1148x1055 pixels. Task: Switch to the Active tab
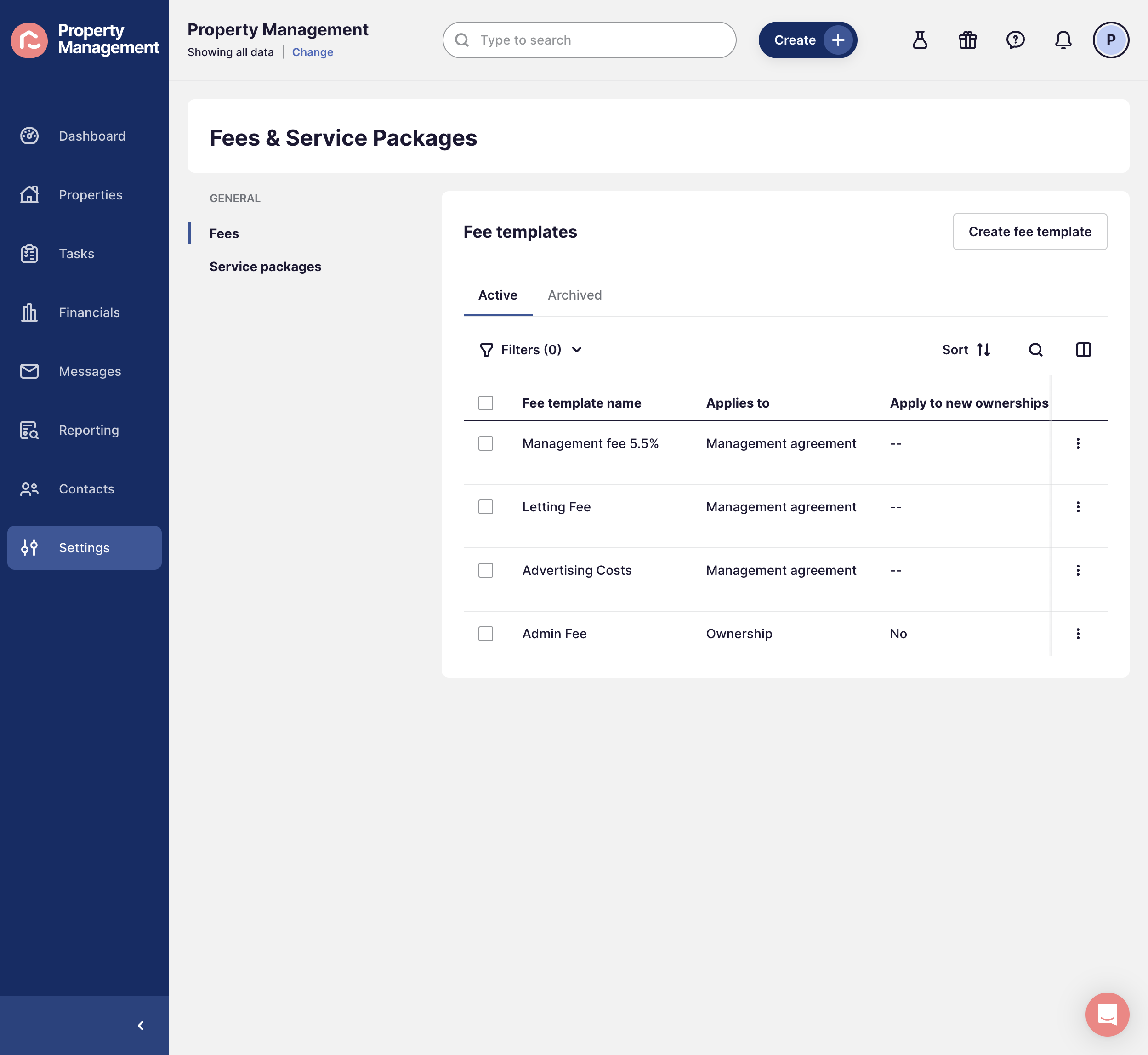498,295
